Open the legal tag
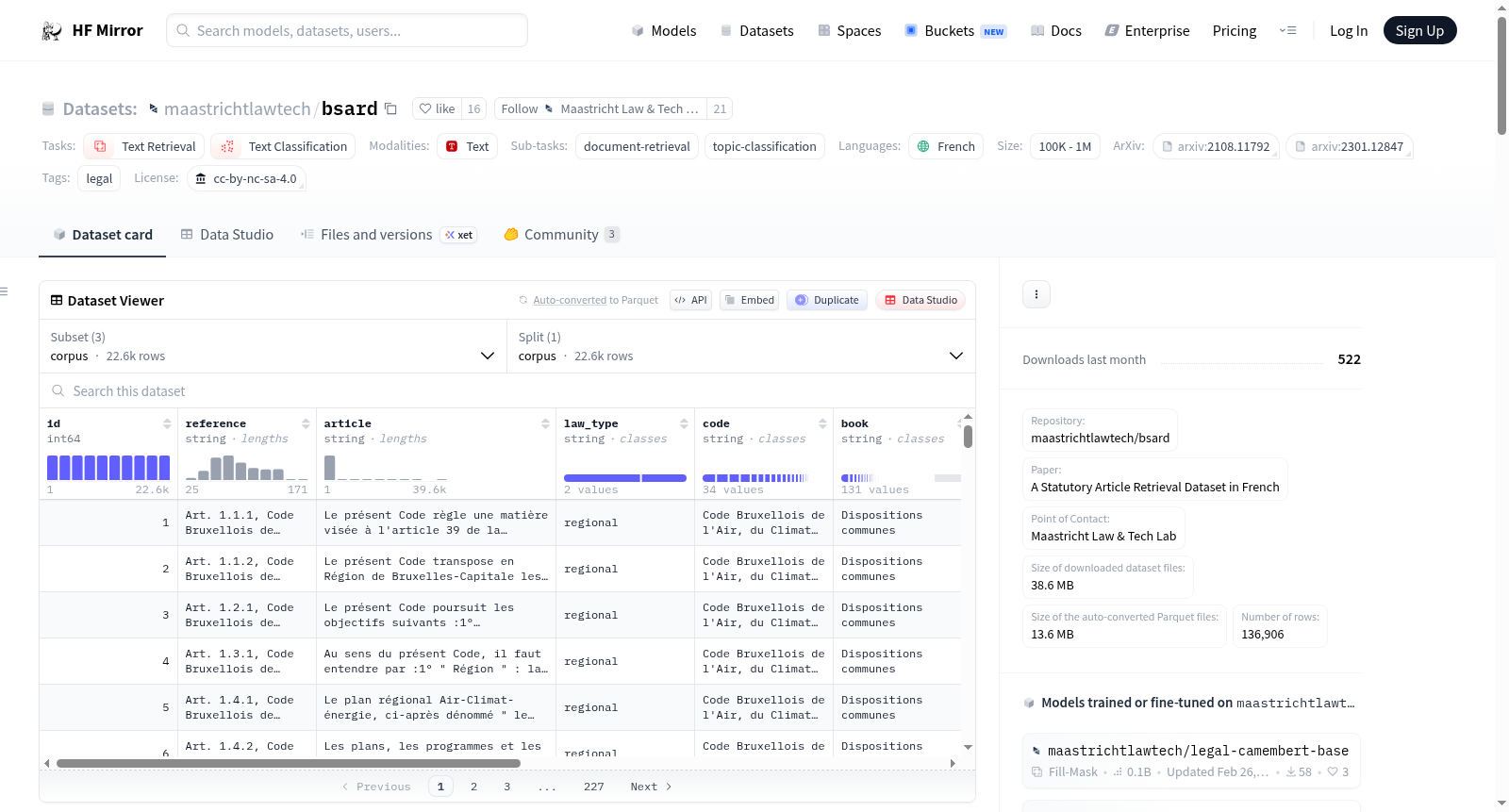 (x=99, y=178)
